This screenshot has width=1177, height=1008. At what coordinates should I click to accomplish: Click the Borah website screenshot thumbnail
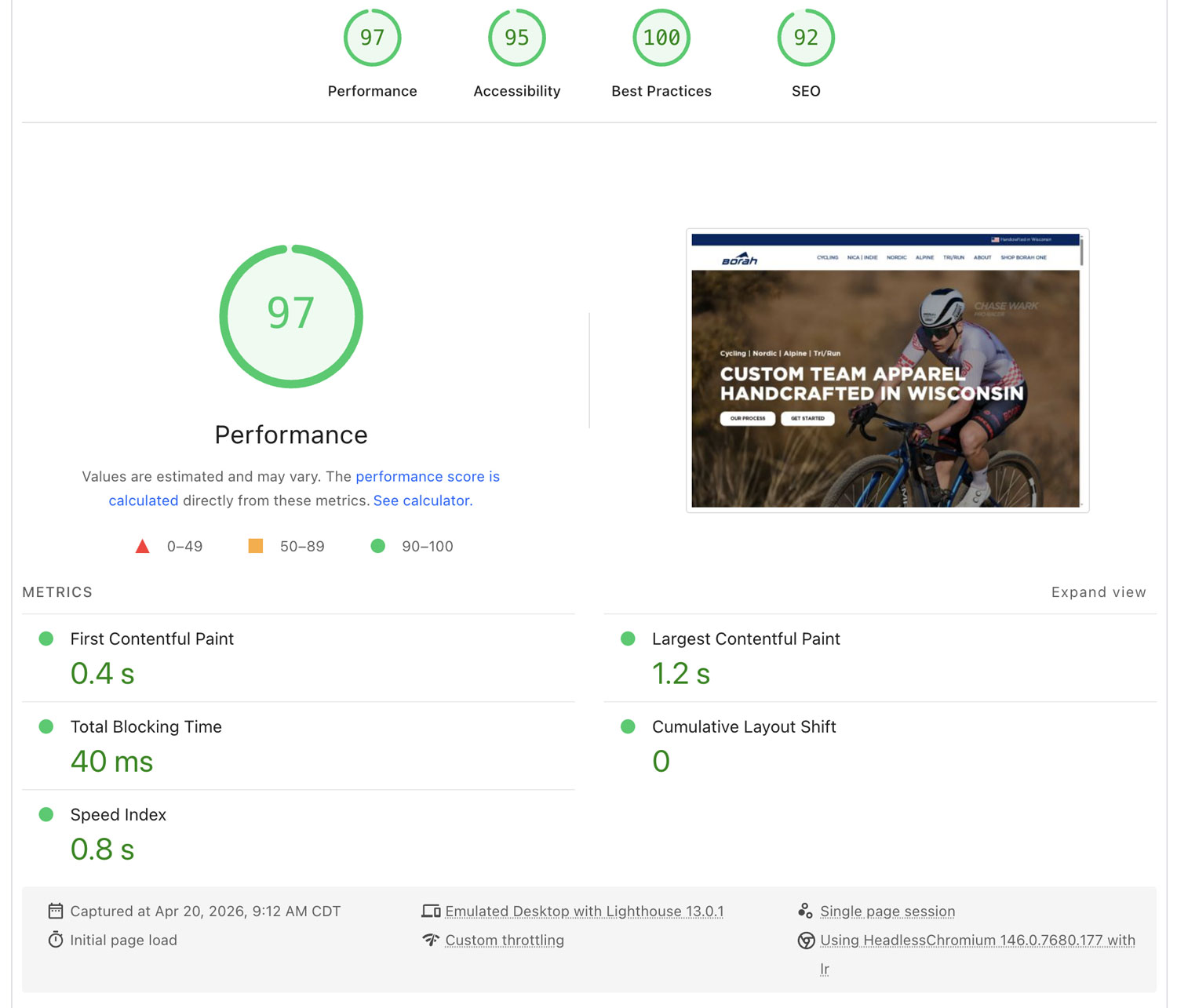click(887, 371)
